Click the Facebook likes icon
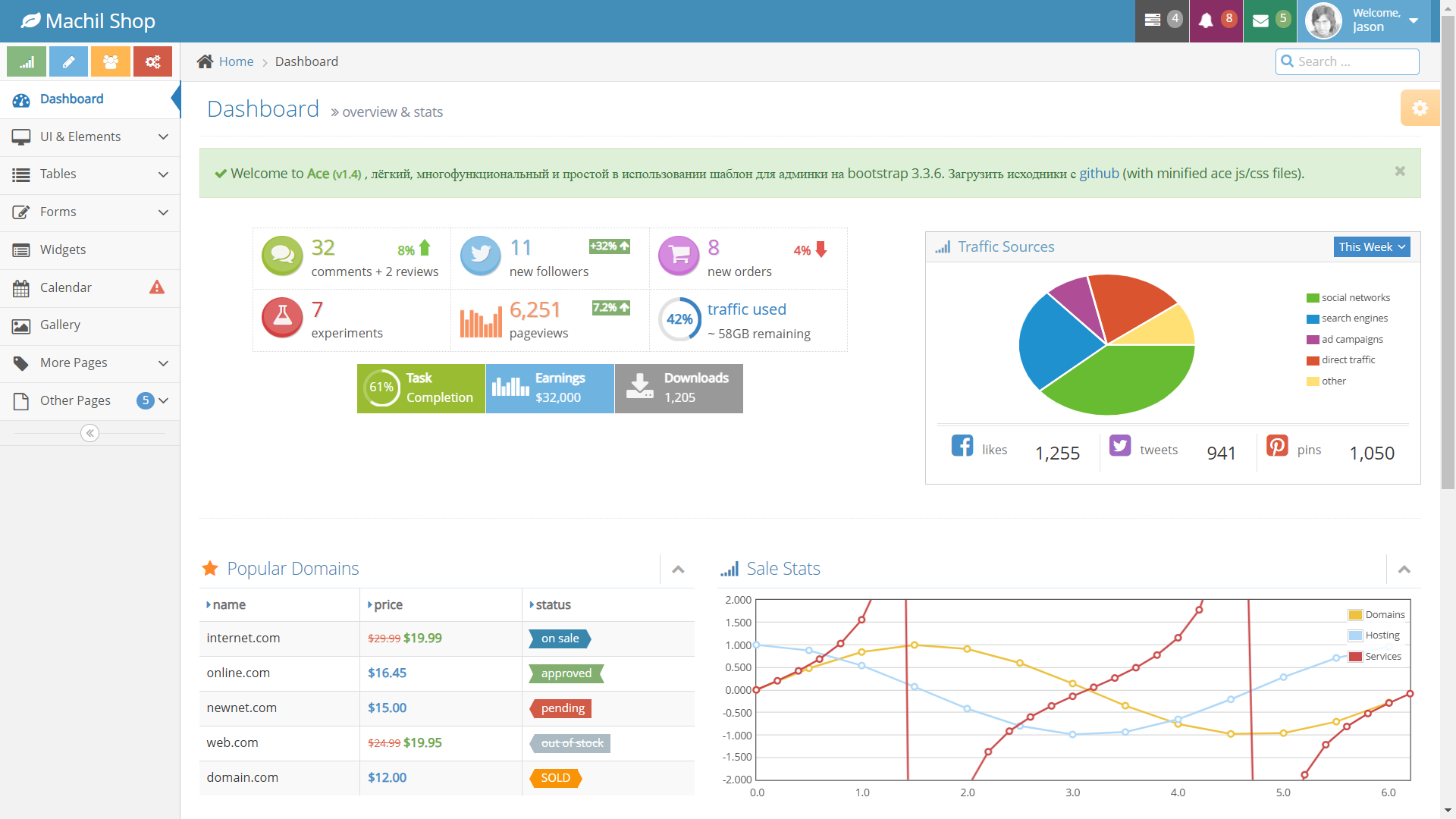This screenshot has width=1456, height=819. (962, 445)
